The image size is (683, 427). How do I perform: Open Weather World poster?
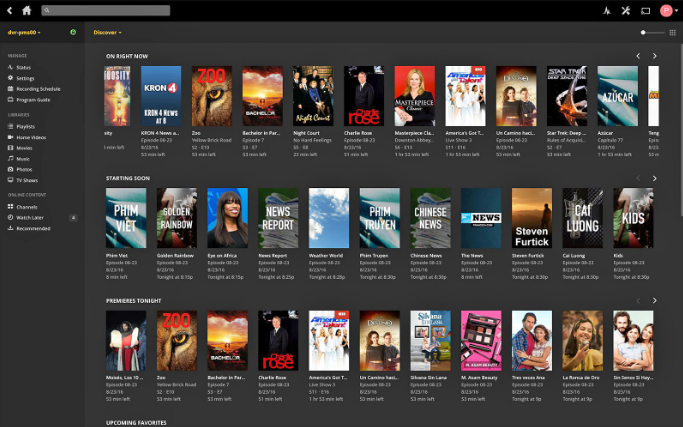tap(329, 218)
